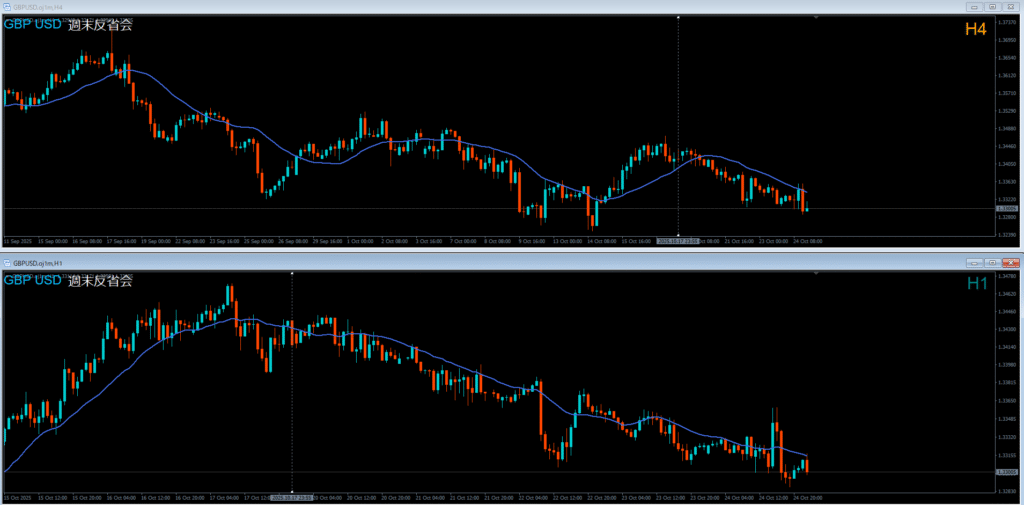Restore the GBPUSD H4 chart window
This screenshot has width=1024, height=505.
coord(991,7)
